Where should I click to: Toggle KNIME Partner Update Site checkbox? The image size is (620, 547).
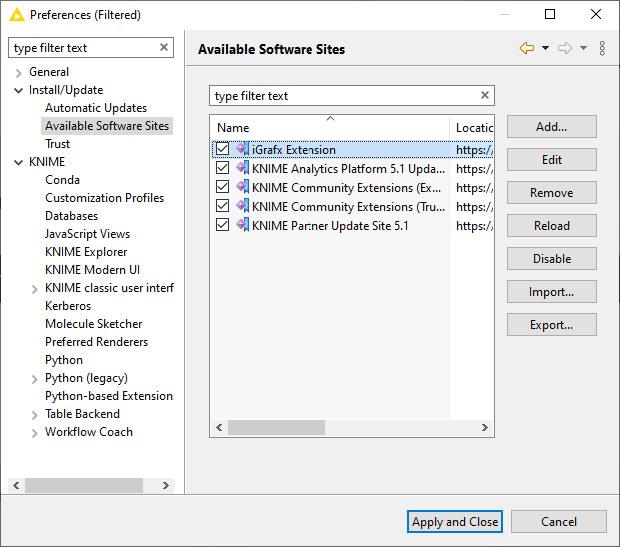(x=223, y=226)
